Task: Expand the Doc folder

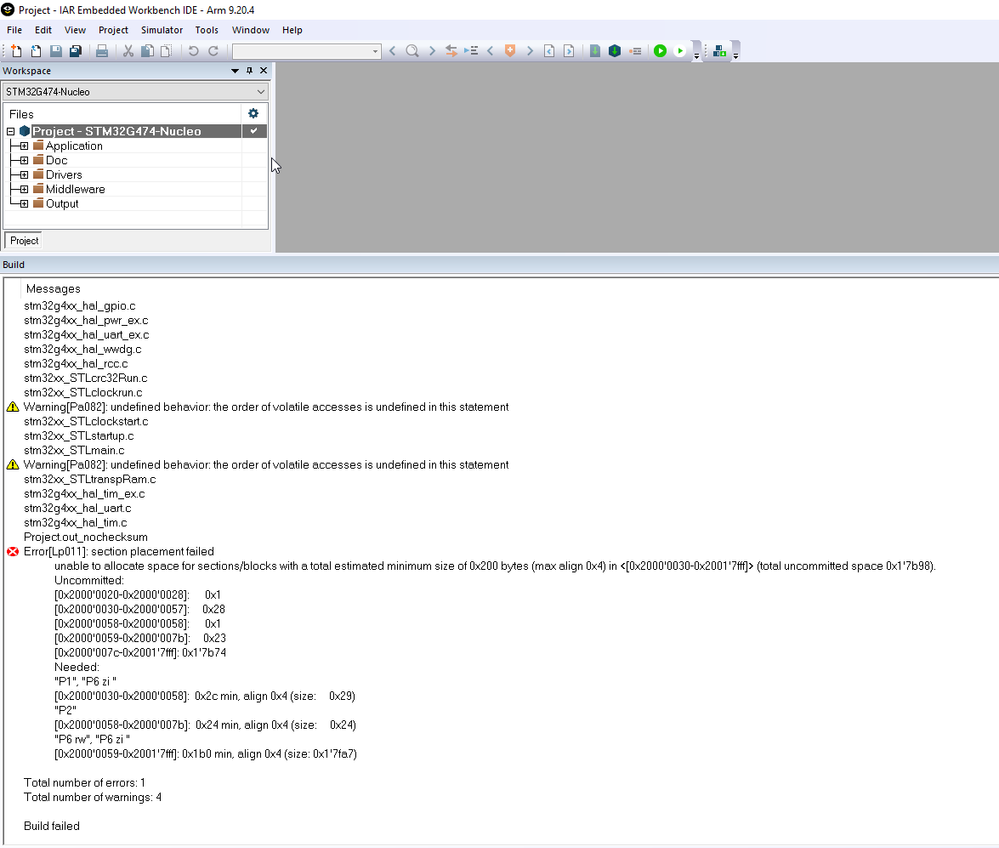Action: [x=24, y=161]
